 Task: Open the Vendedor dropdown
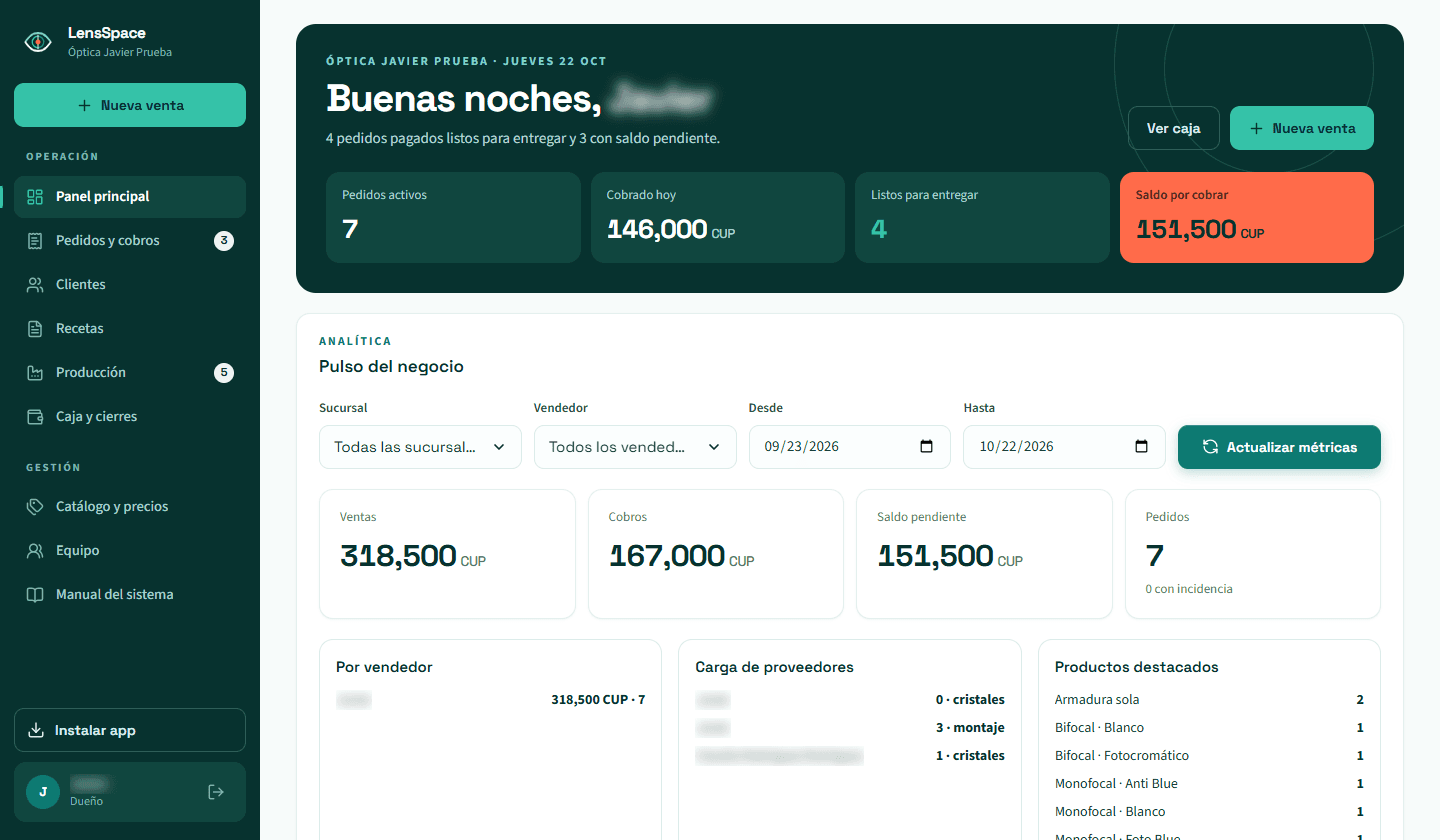pos(635,447)
